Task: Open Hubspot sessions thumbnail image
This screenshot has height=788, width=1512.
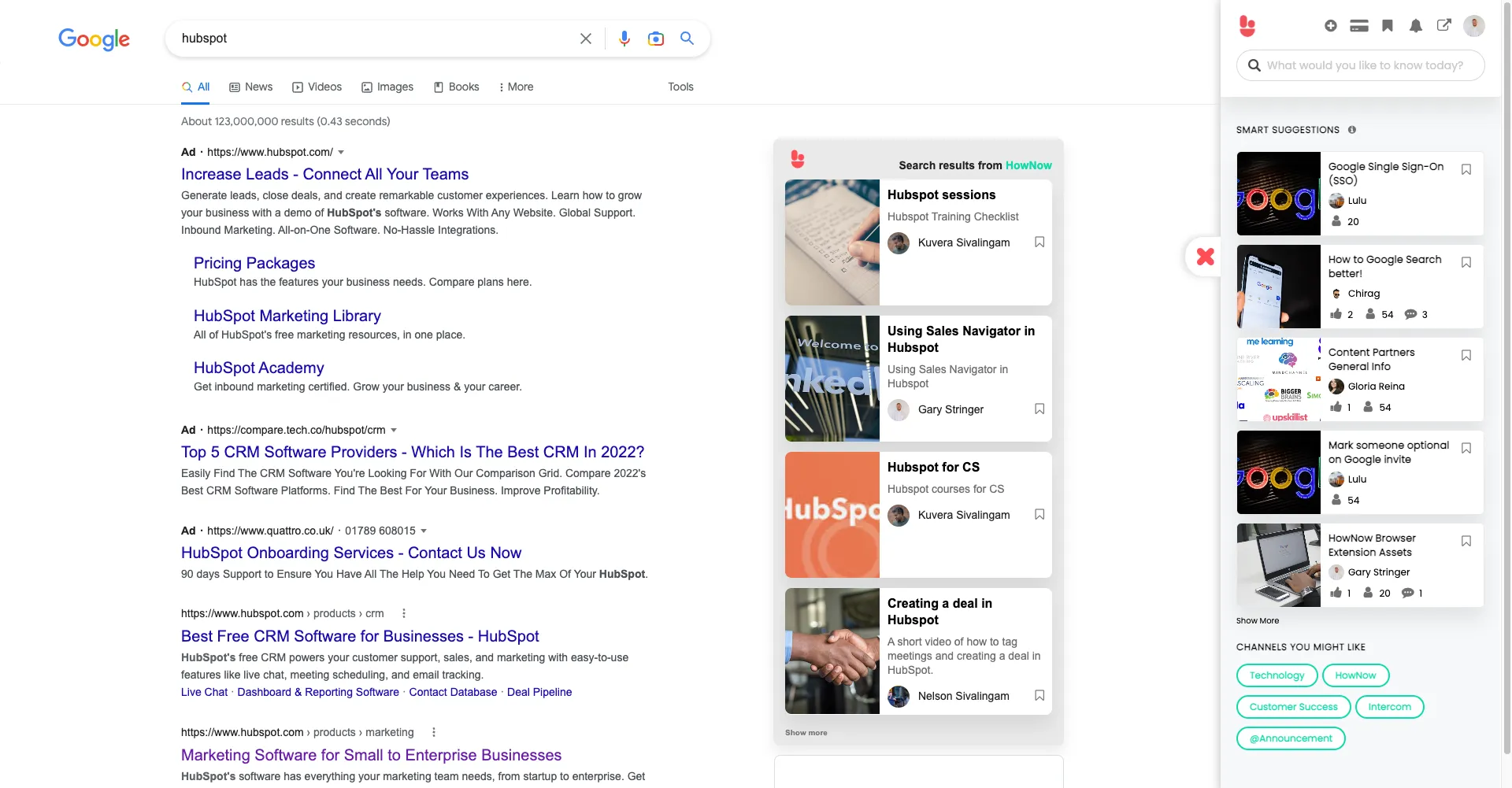Action: click(832, 242)
